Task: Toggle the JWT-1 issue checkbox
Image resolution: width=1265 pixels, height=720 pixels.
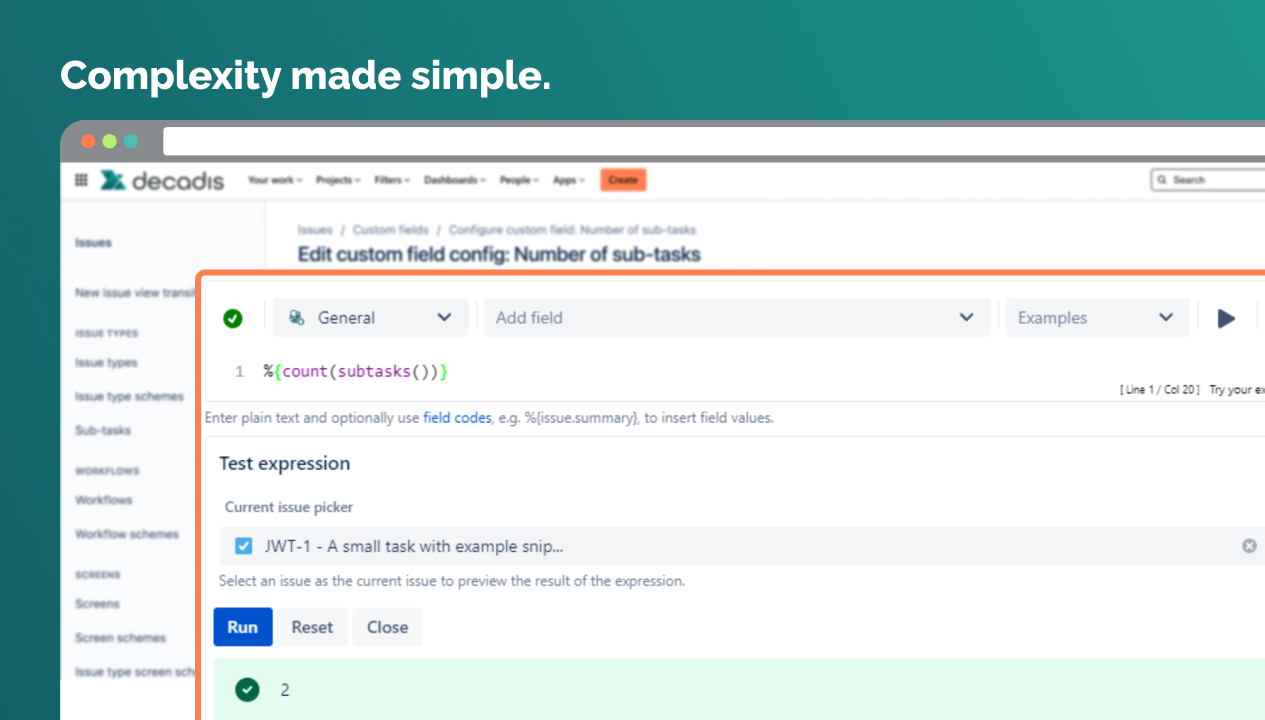Action: (243, 546)
